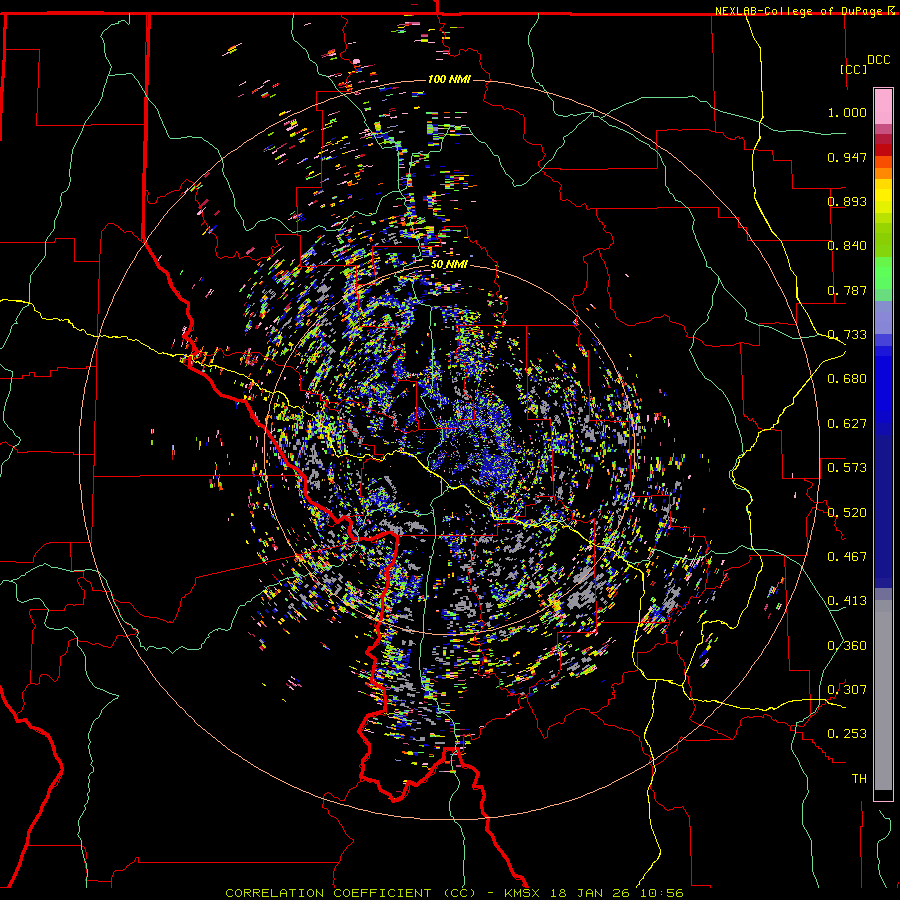Viewport: 900px width, 900px height.
Task: Click the 0.680 scale value
Action: click(847, 378)
